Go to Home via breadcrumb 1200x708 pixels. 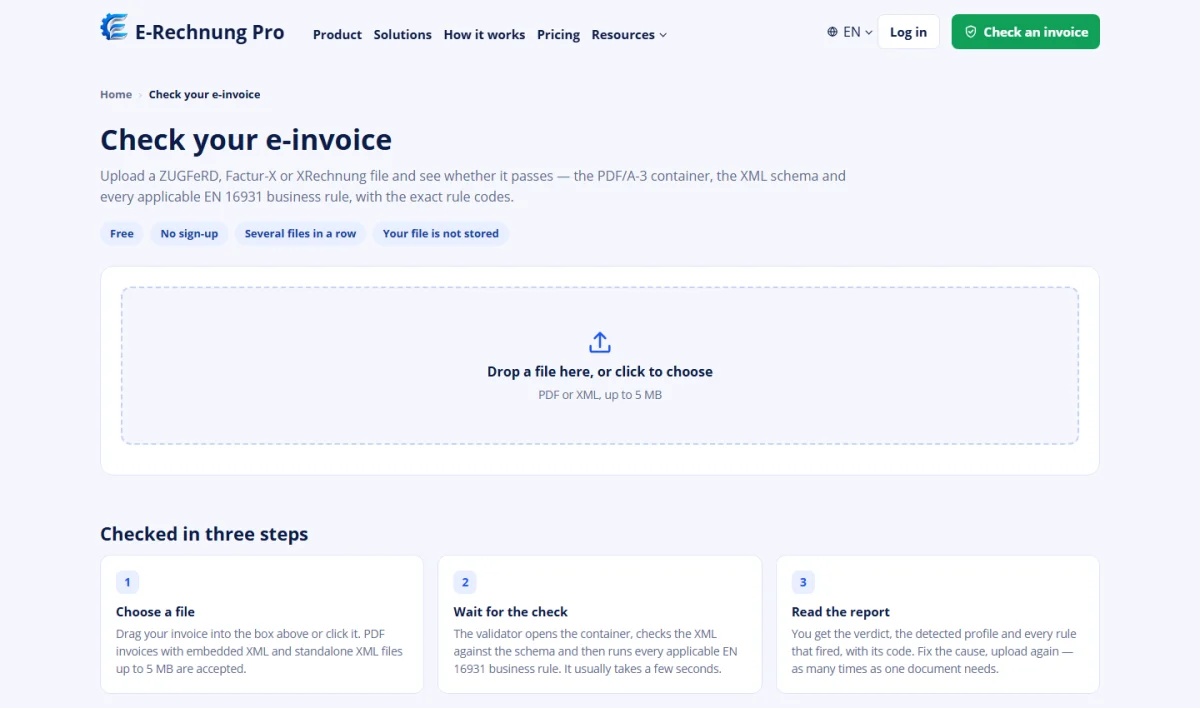click(116, 94)
